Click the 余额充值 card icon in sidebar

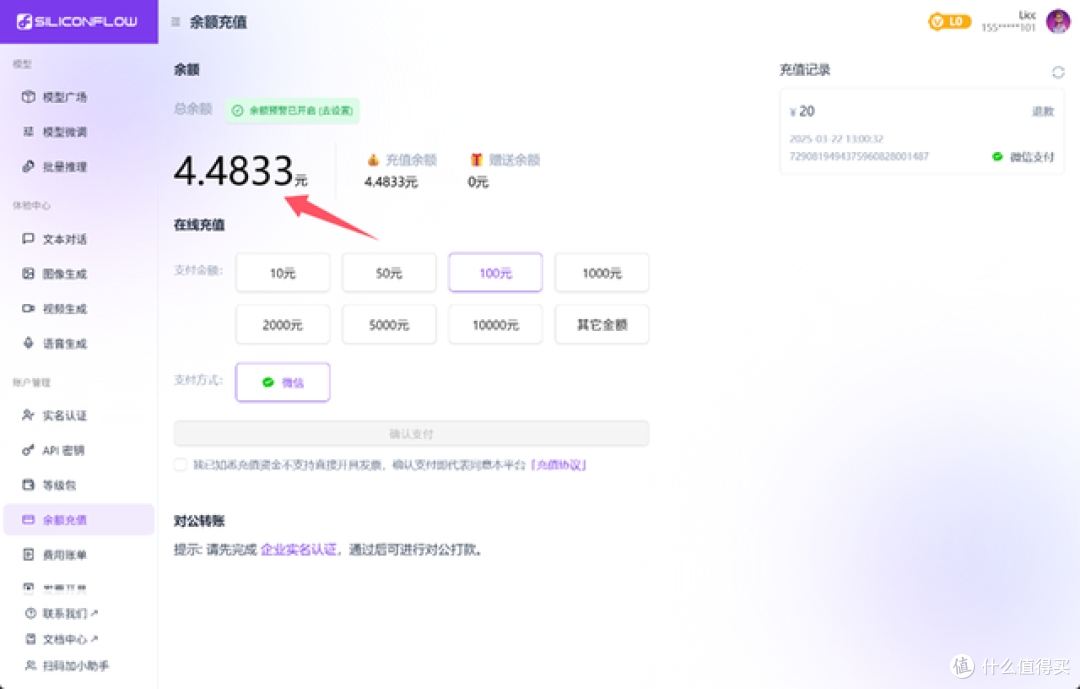tap(28, 520)
